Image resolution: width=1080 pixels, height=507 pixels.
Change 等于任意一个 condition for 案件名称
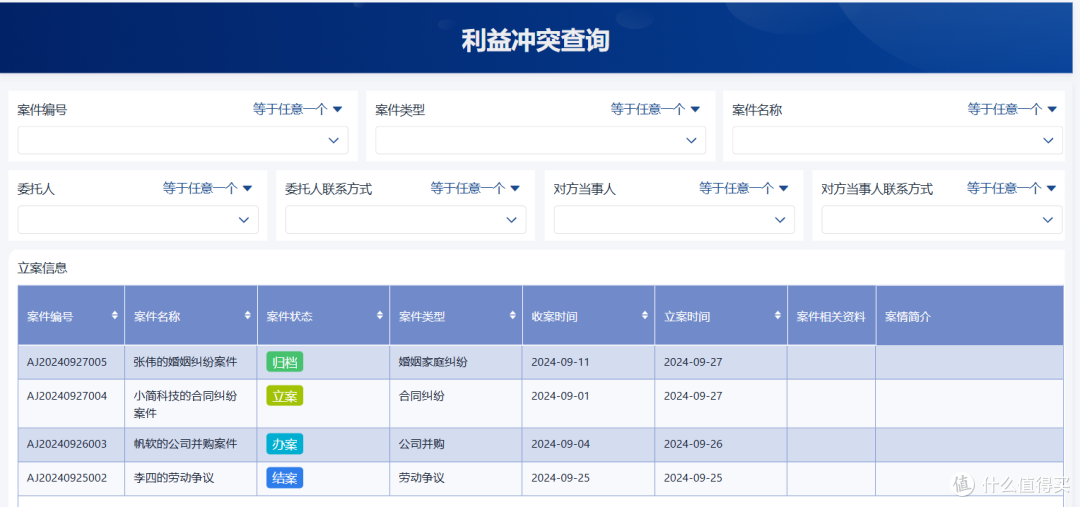point(1012,109)
